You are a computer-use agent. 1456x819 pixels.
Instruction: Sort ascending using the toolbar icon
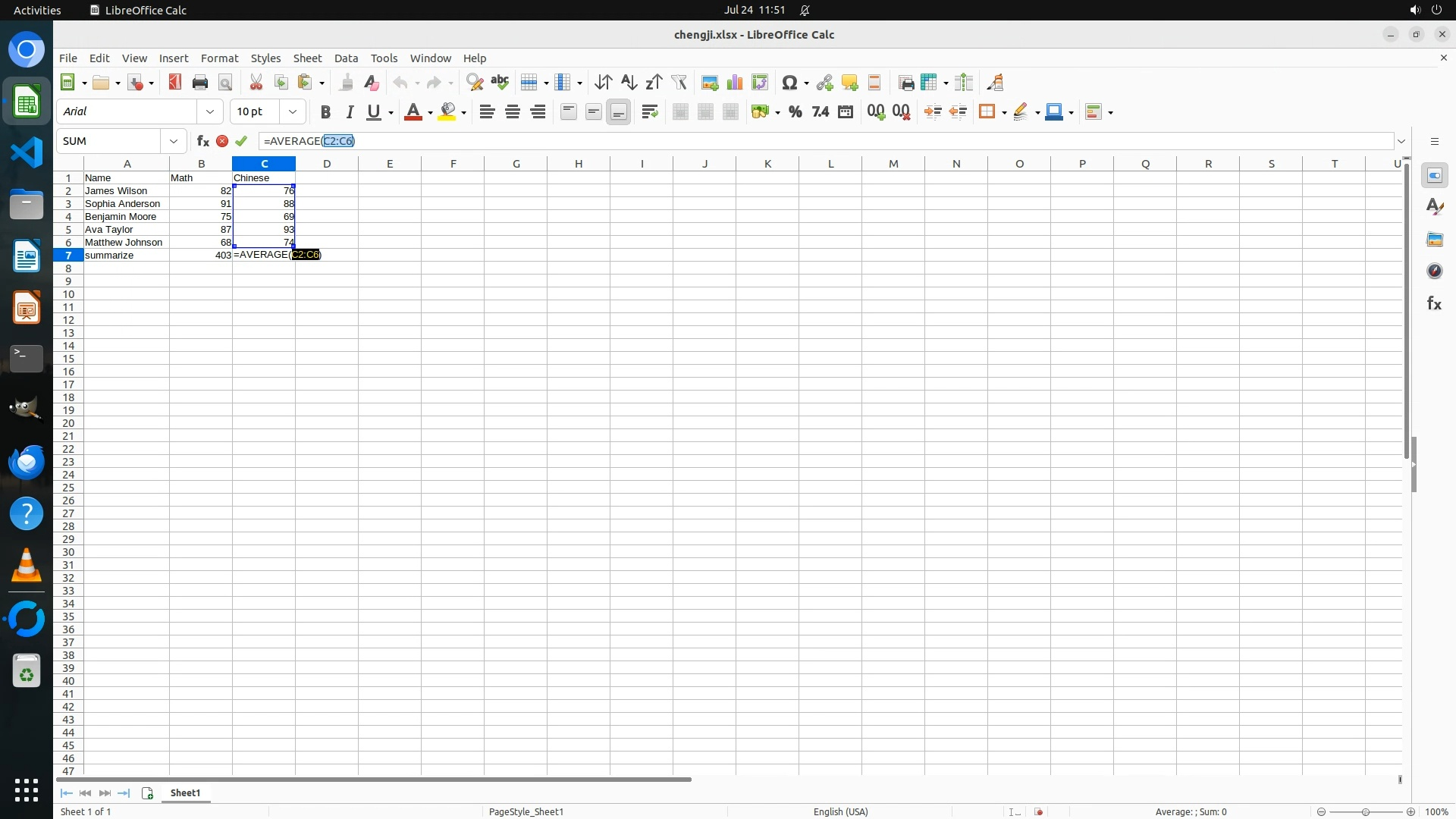pyautogui.click(x=629, y=83)
